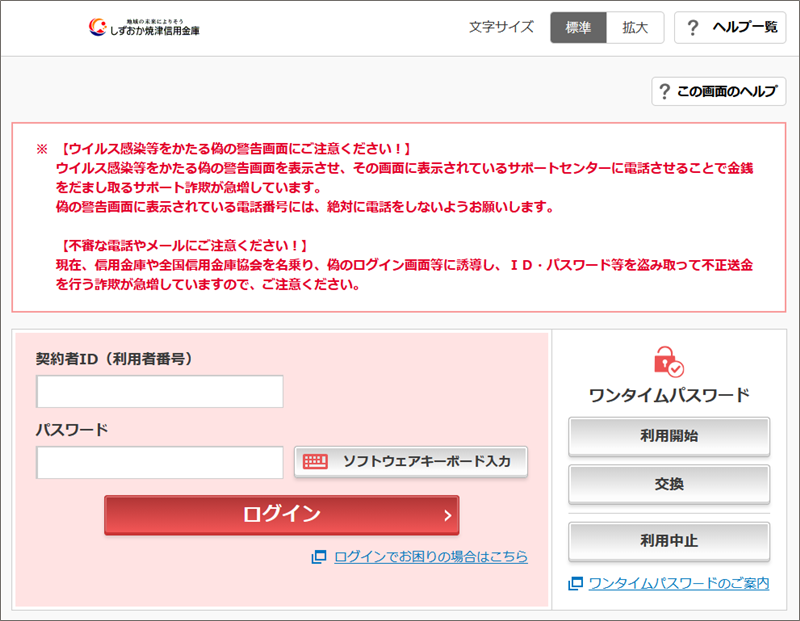Viewport: 800px width, 621px height.
Task: Switch text size to 拡大
Action: (x=635, y=28)
